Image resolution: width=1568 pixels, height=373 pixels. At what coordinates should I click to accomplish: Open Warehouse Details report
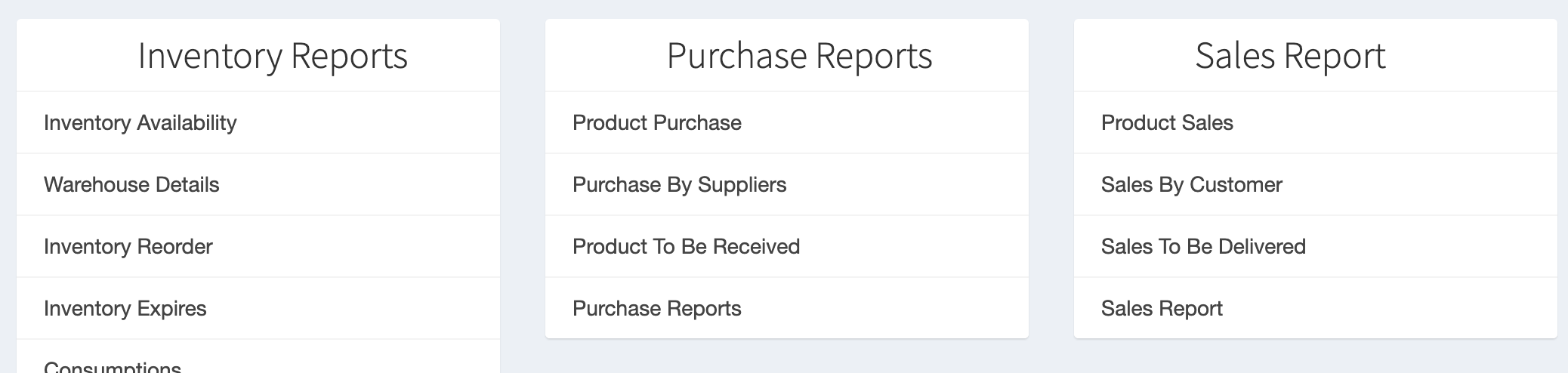click(x=131, y=184)
